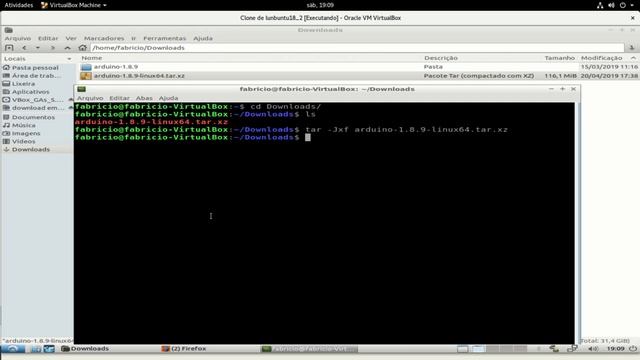Open Ajuda menu in file manager
Screen dimensions: 640x360
(x=203, y=38)
